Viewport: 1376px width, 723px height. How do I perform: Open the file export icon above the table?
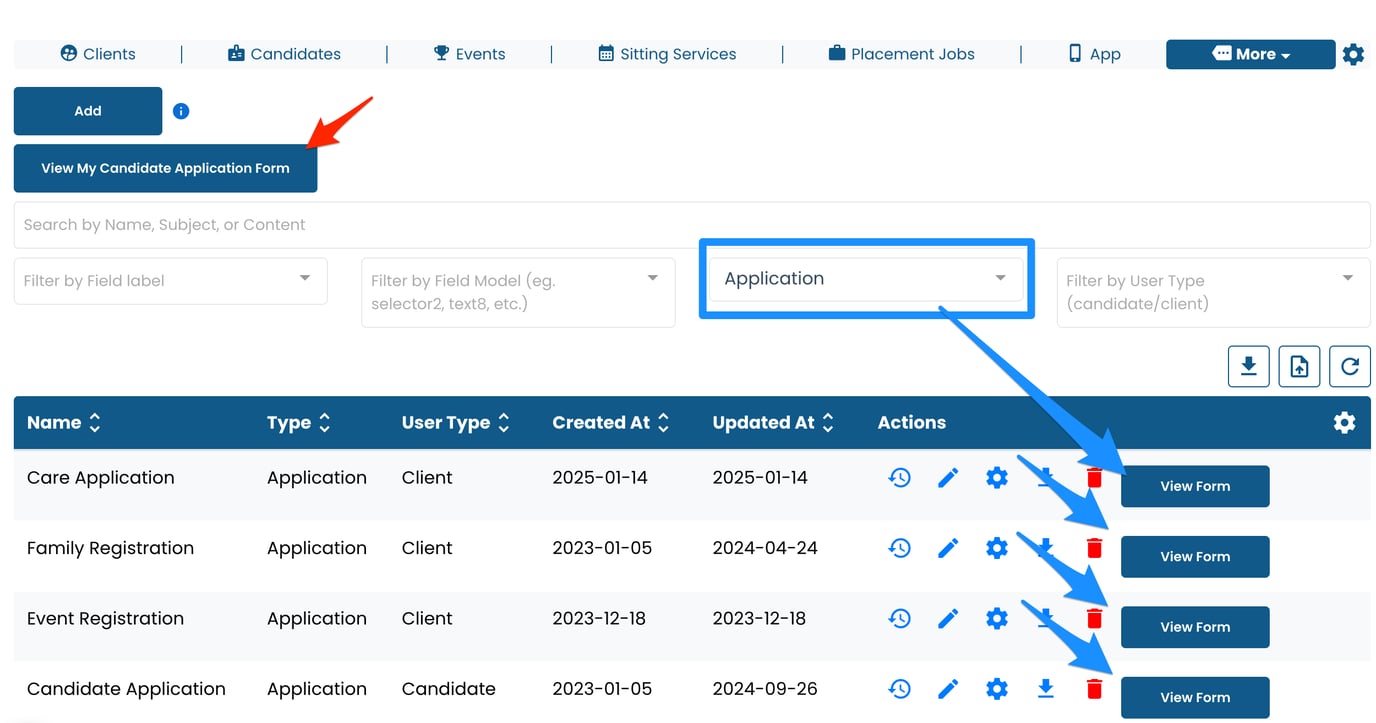1299,366
